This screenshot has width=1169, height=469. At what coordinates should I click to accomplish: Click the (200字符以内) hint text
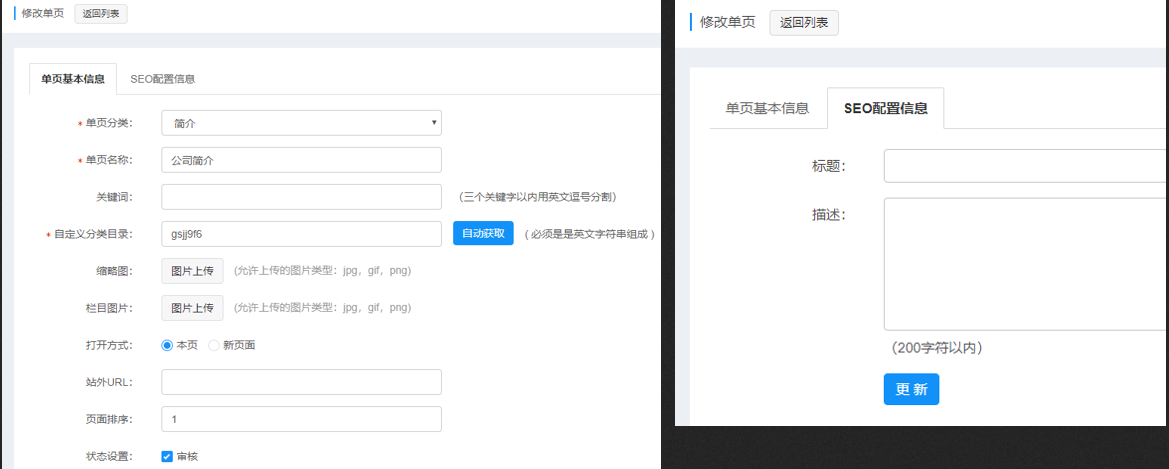937,347
